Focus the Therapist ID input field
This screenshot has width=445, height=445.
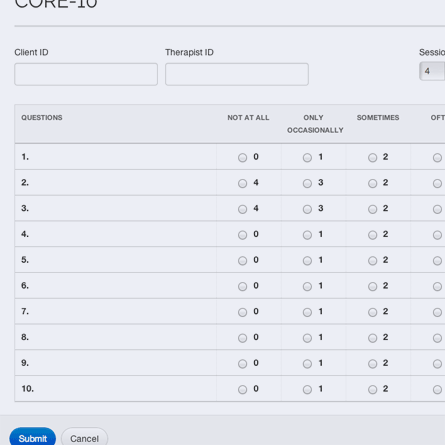coord(237,74)
